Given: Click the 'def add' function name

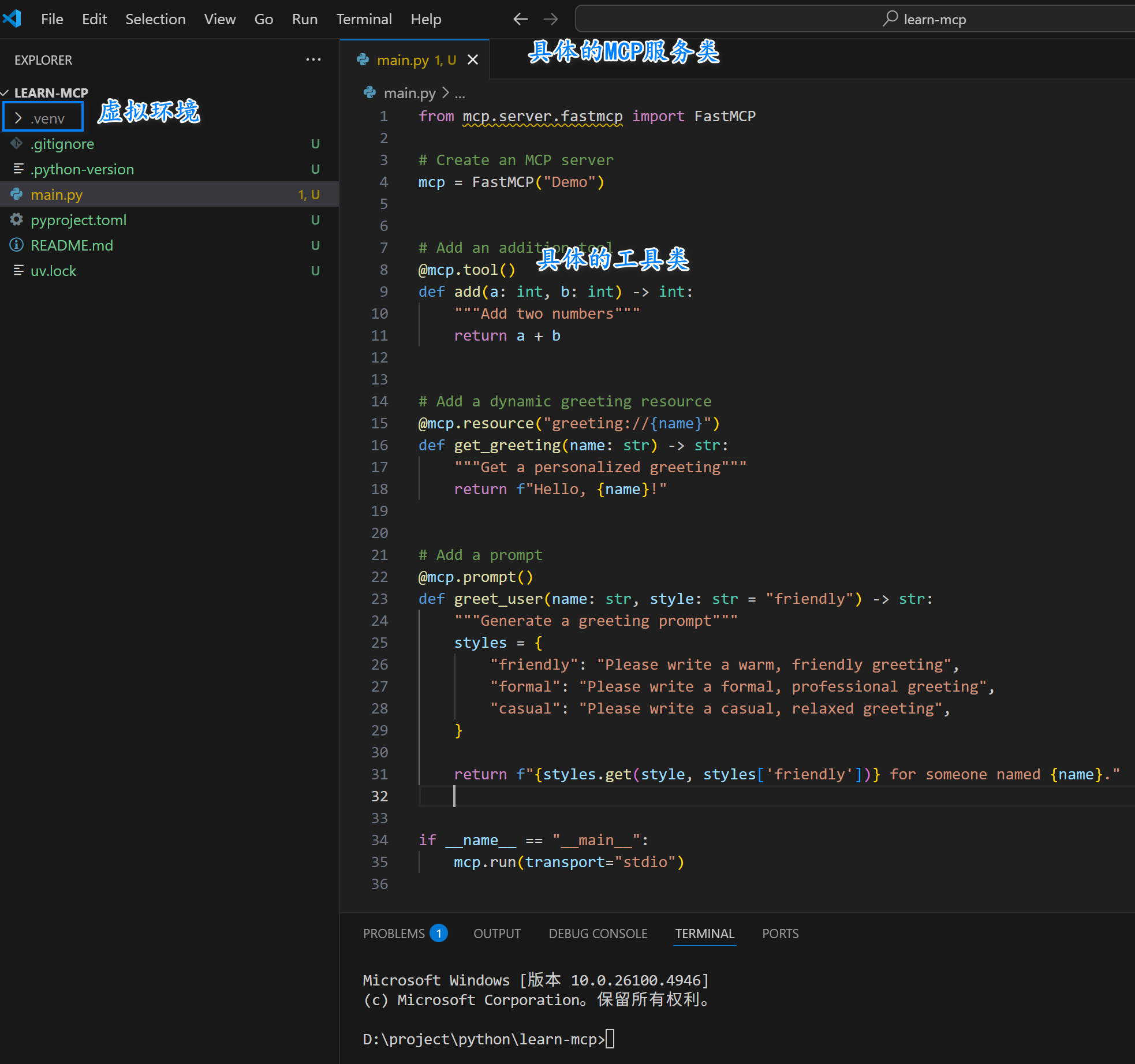Looking at the screenshot, I should pos(467,292).
